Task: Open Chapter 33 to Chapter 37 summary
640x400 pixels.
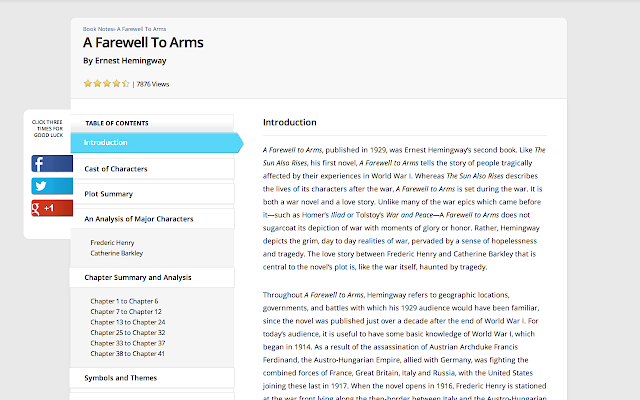Action: 128,343
